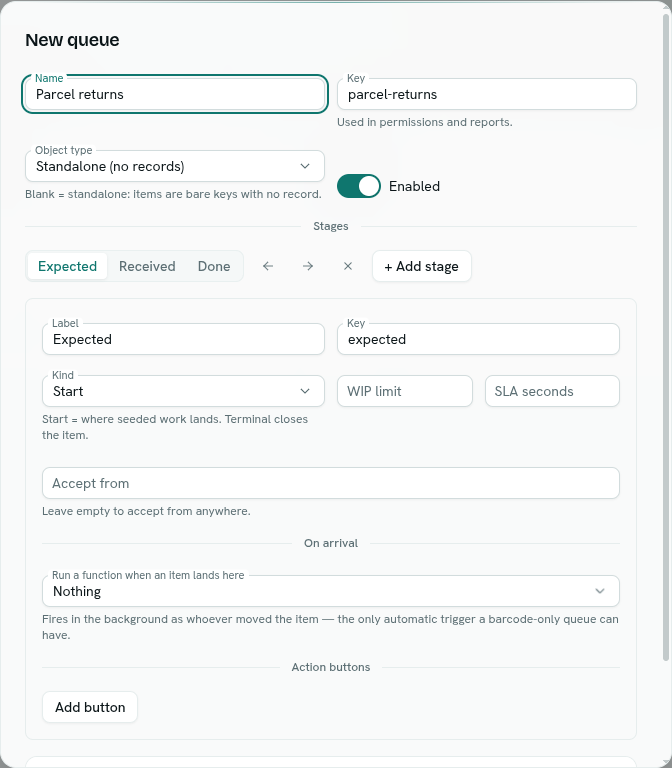Click the 'On arrival' section label

tap(331, 543)
